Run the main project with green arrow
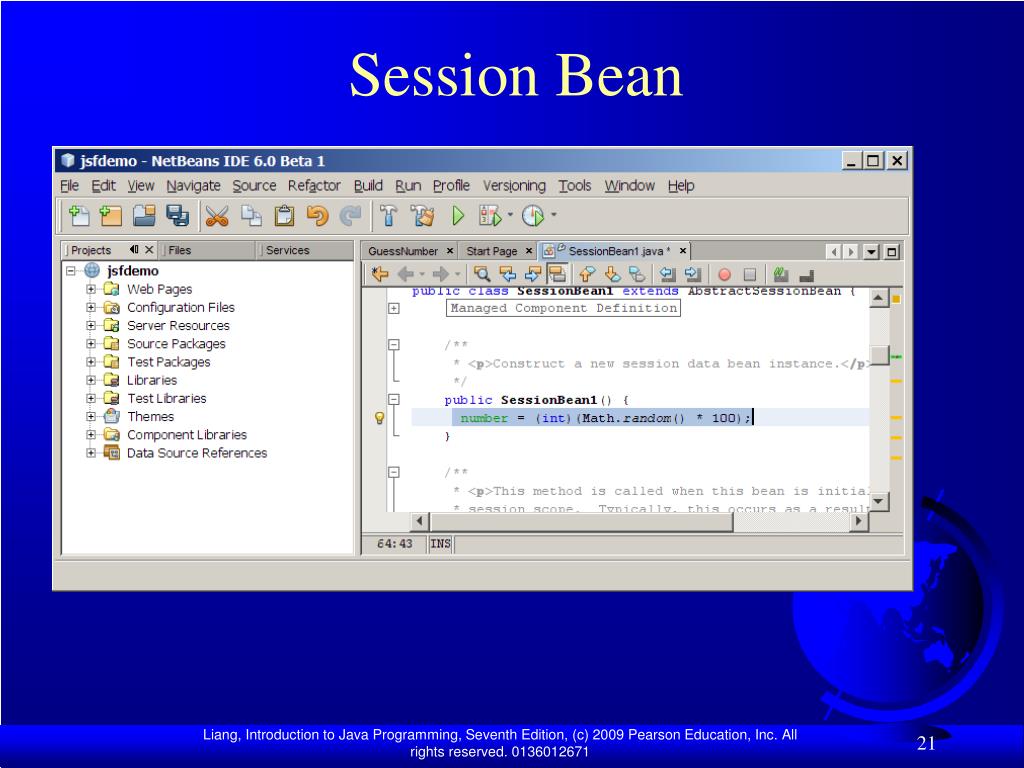The height and width of the screenshot is (768, 1024). pos(458,216)
